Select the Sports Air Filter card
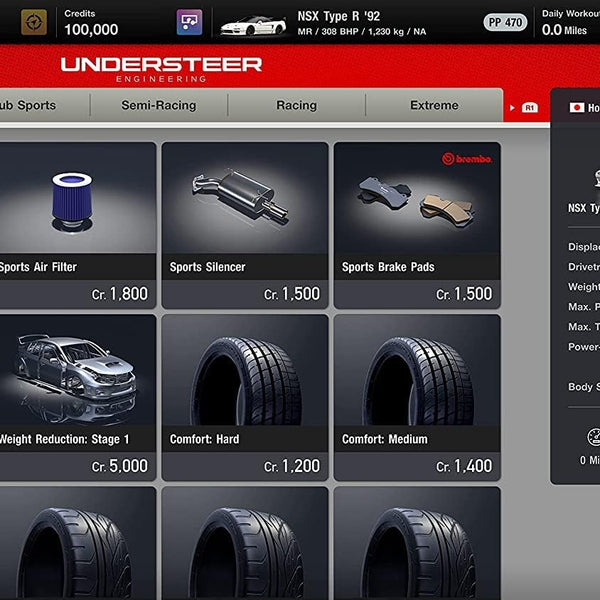600x600 pixels. coord(78,225)
